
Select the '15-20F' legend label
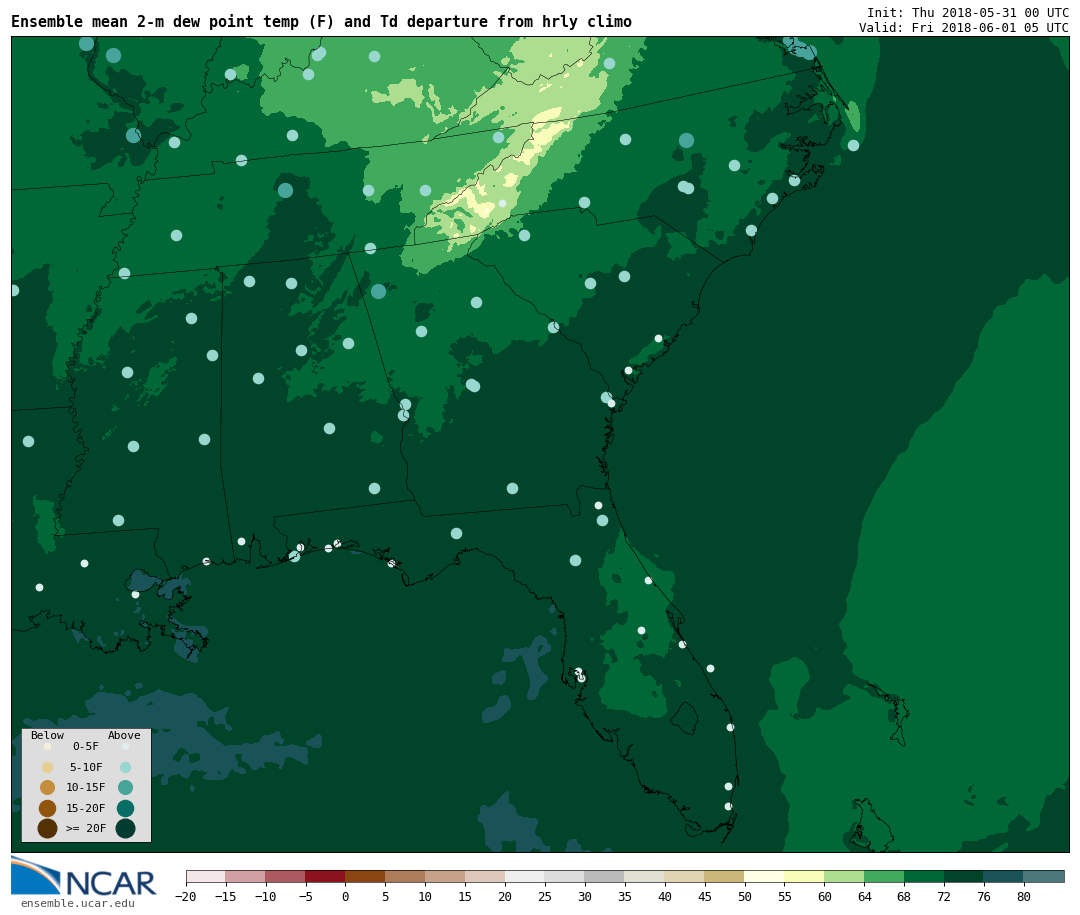86,808
